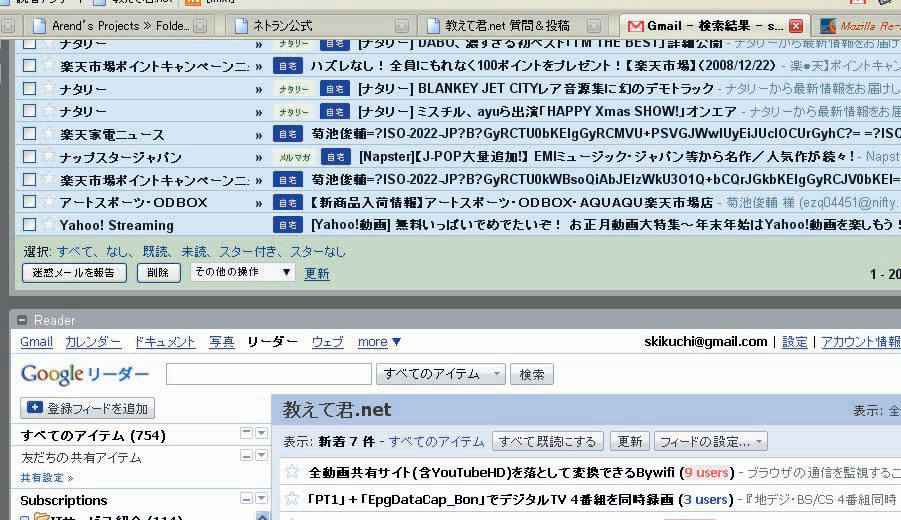Star the 楽天家電ニュース message
This screenshot has height=520, width=901.
point(49,133)
